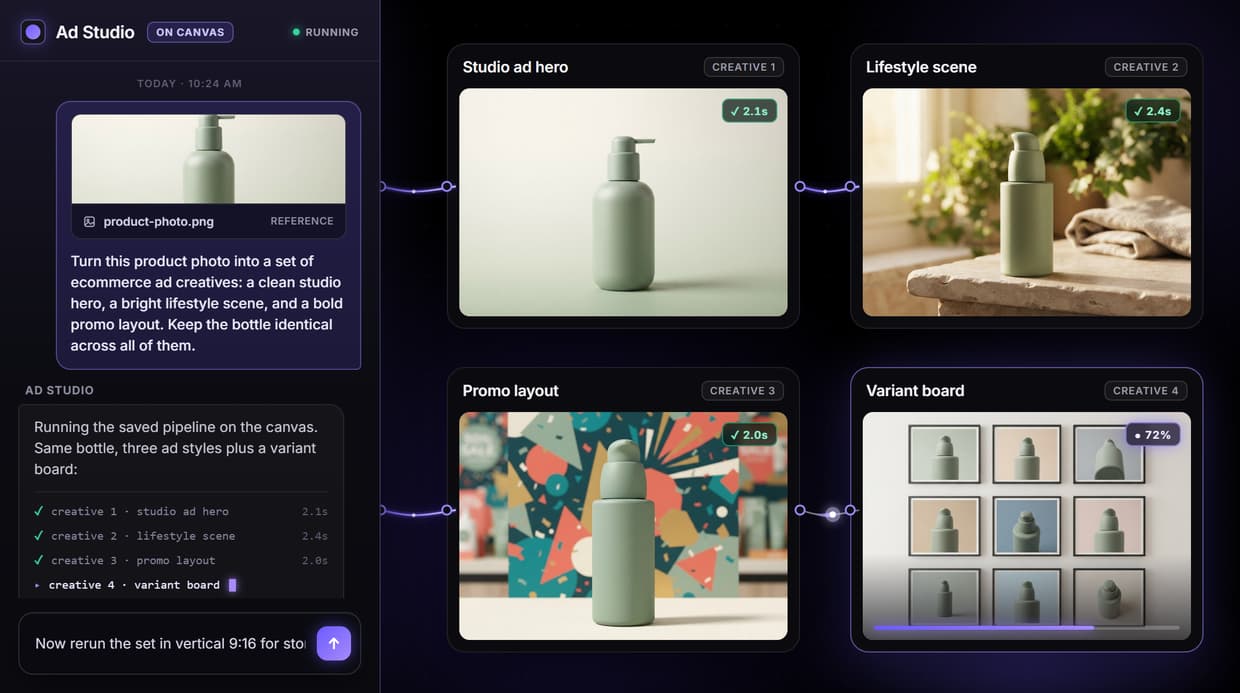Open the product-photo.png reference thumbnail
The image size is (1240, 693).
coord(208,159)
